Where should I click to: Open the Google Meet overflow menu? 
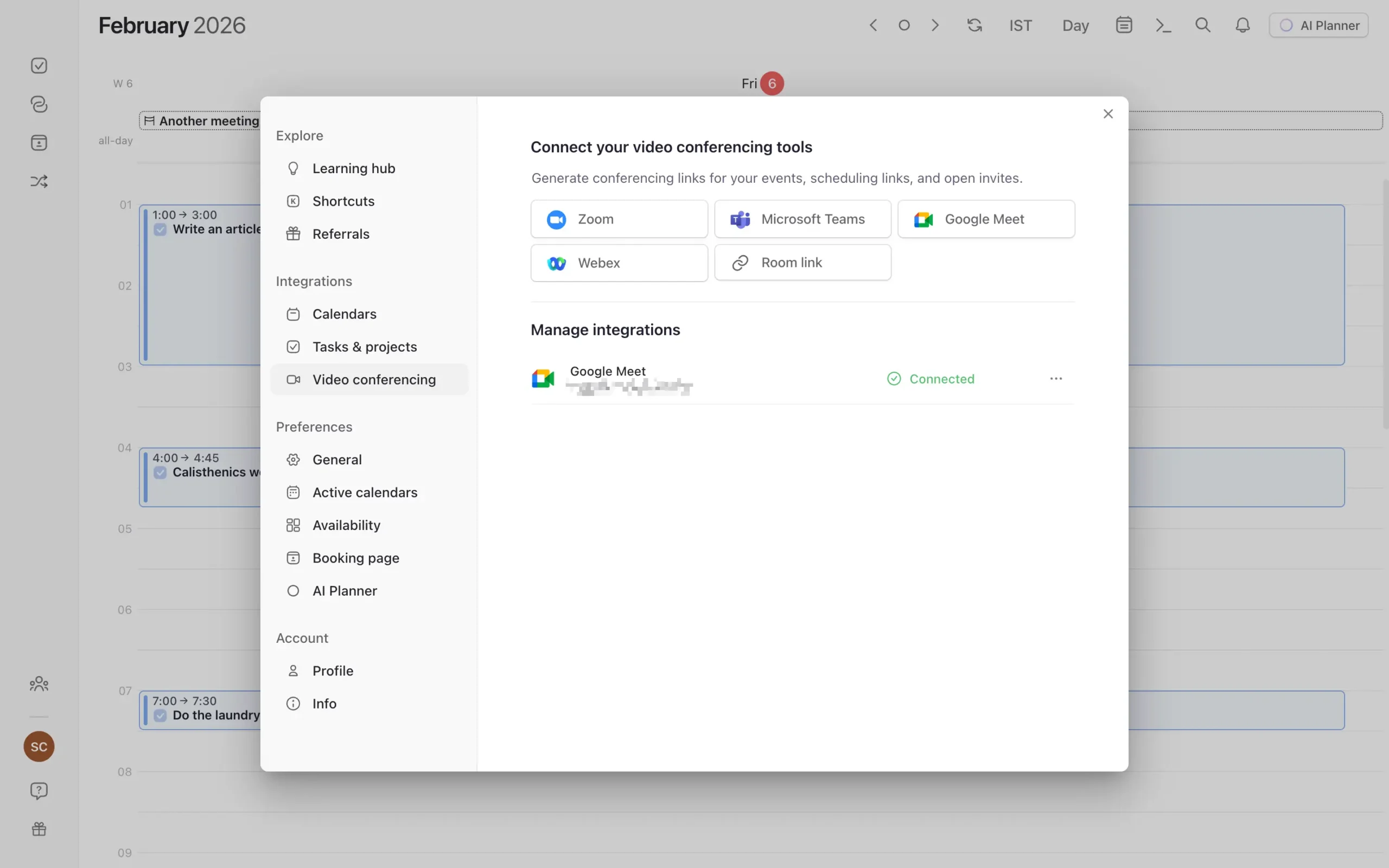click(1056, 378)
